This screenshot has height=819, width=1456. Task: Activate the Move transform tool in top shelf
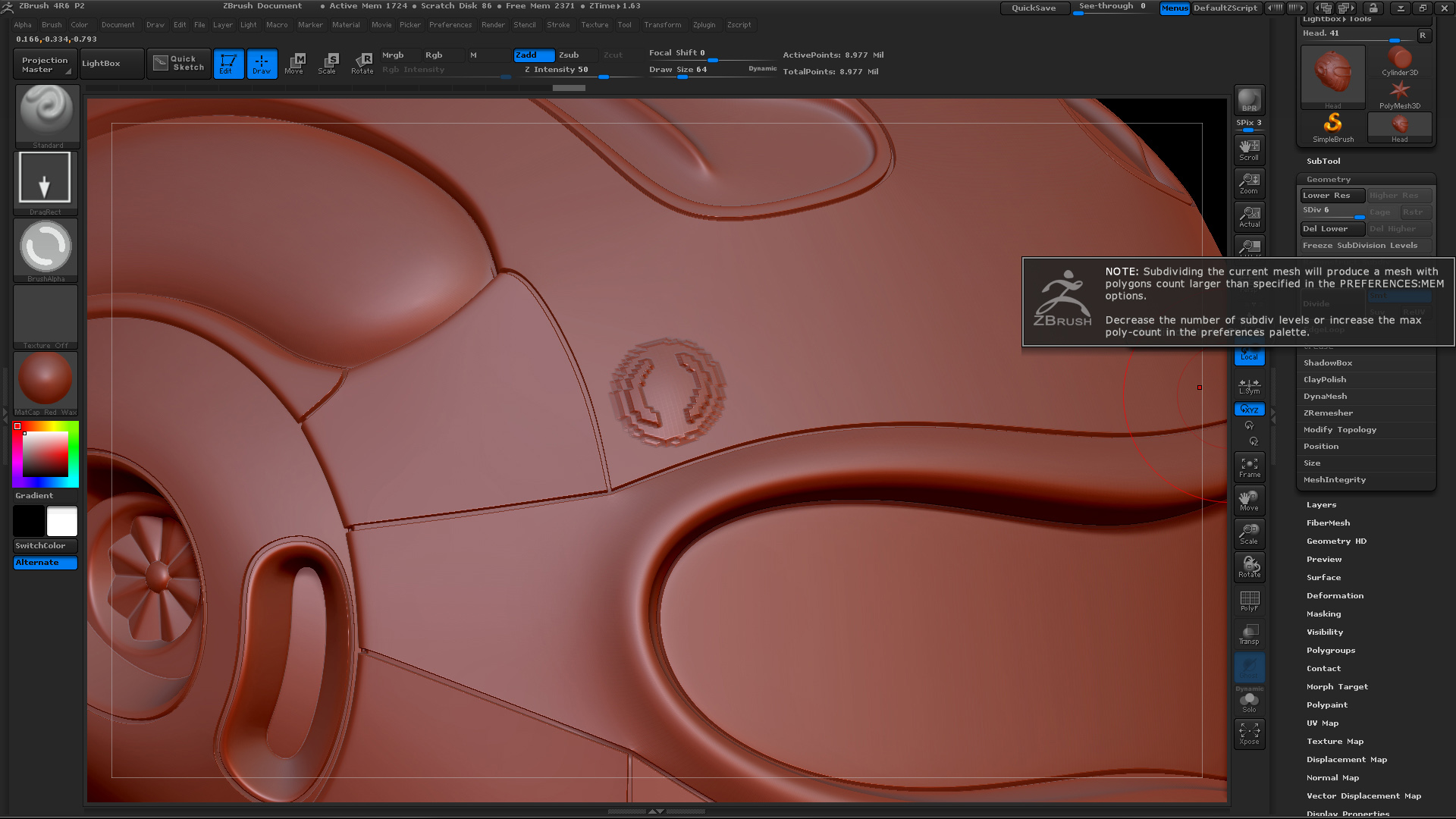pos(294,64)
